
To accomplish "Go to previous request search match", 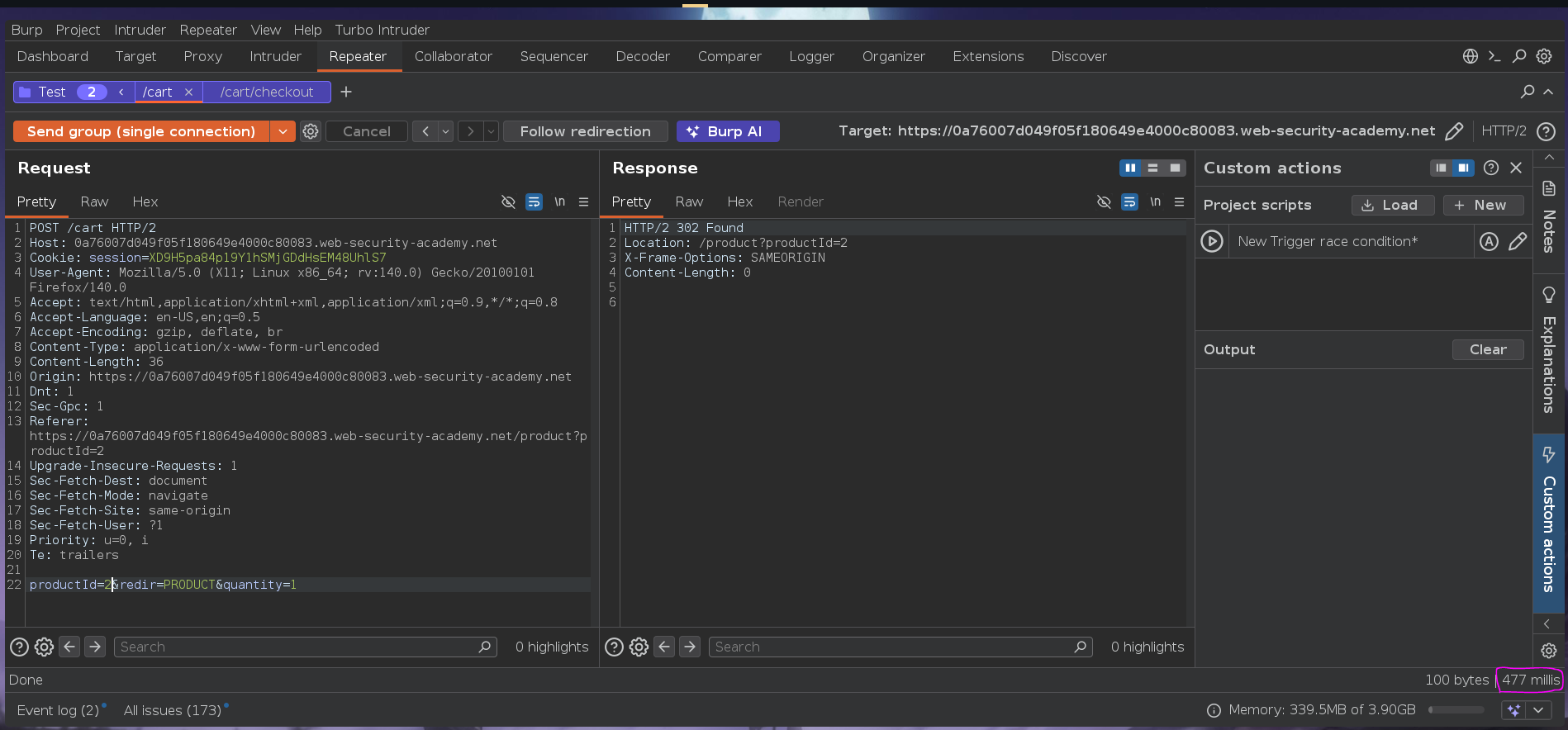I will pyautogui.click(x=69, y=647).
